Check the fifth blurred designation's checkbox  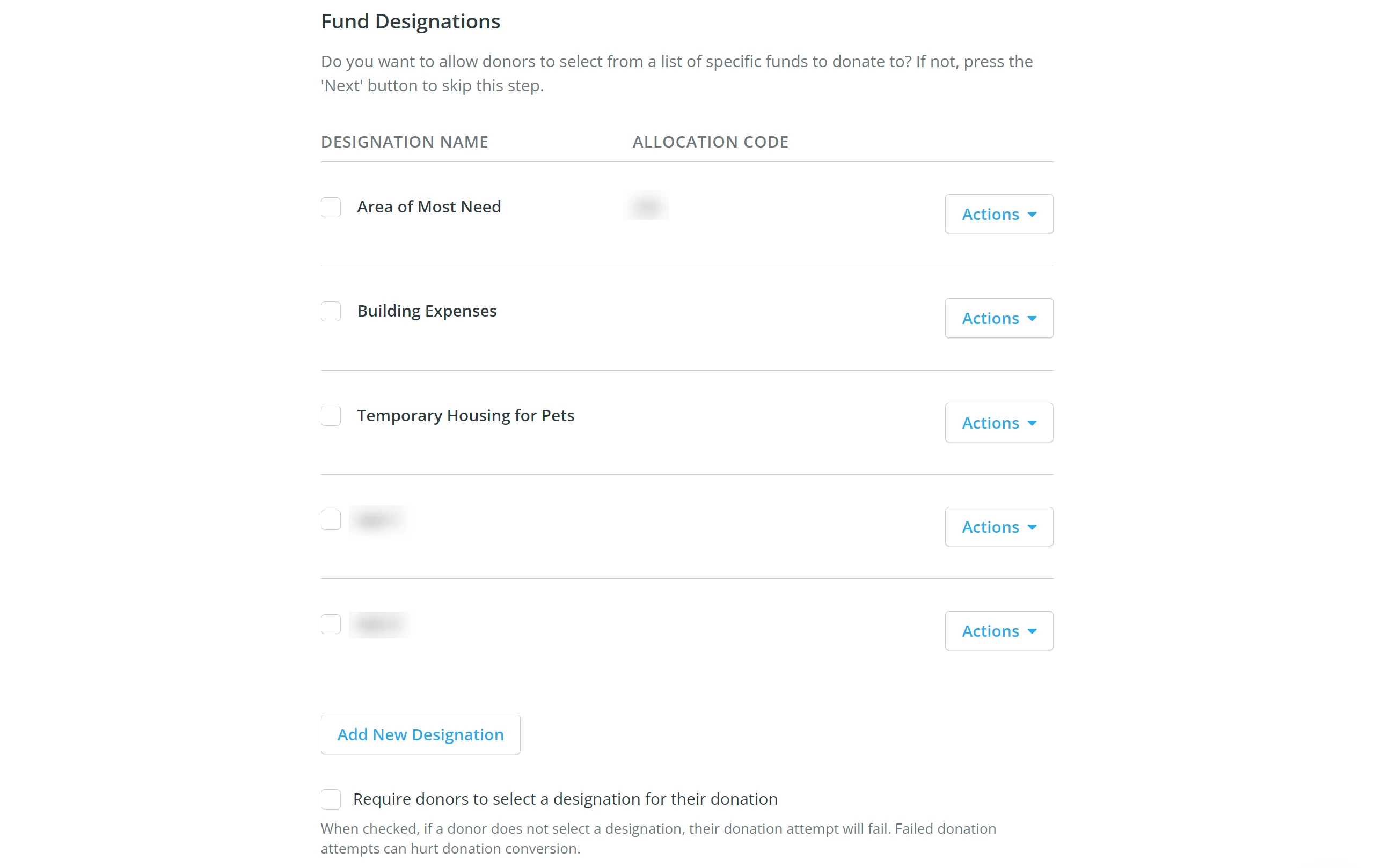click(x=331, y=624)
